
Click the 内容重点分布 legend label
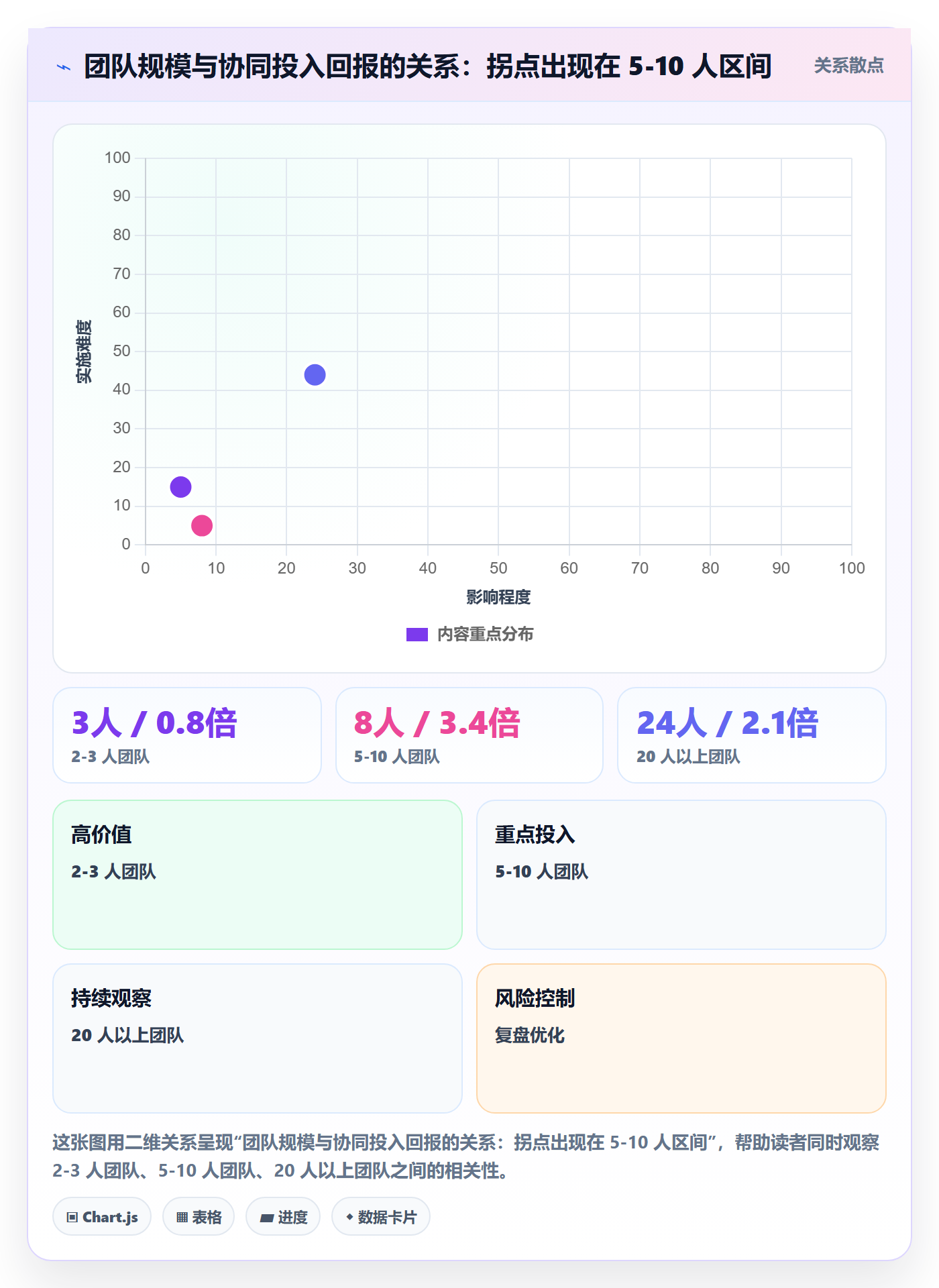(x=485, y=635)
